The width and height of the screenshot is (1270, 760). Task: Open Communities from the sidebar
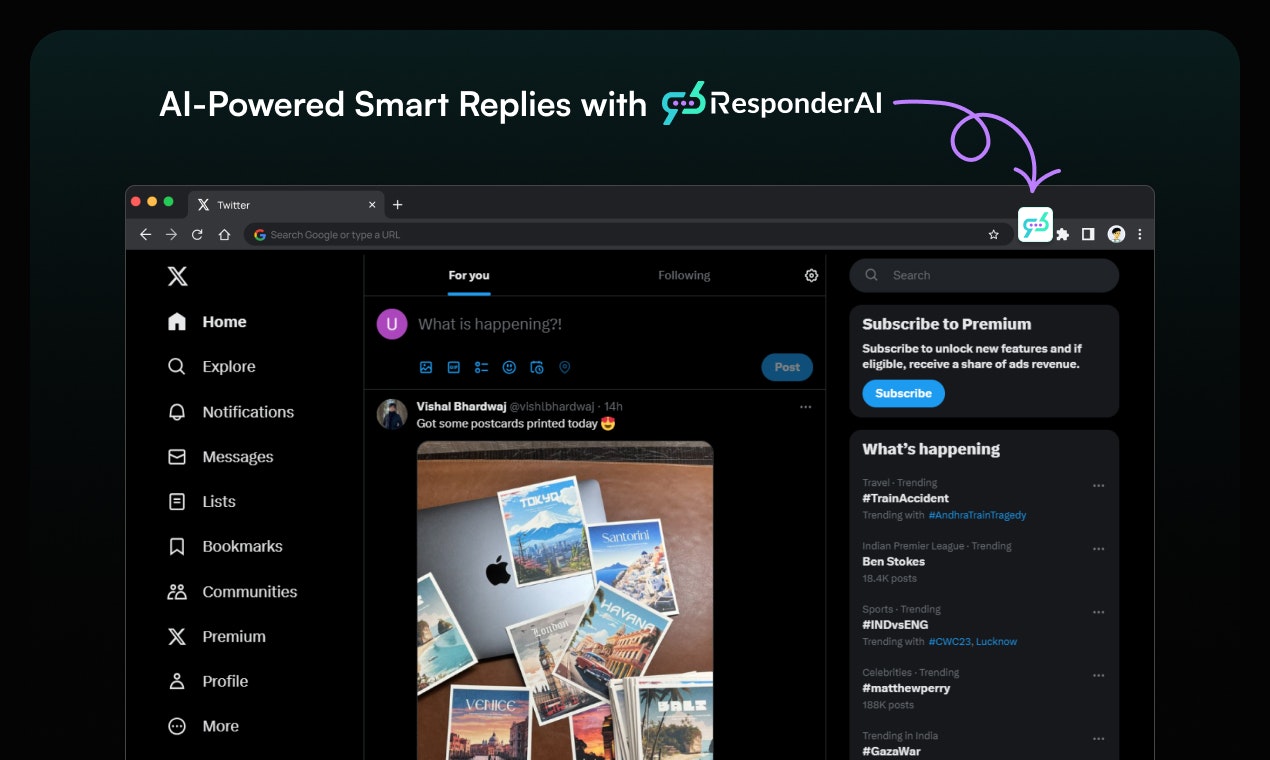point(232,592)
